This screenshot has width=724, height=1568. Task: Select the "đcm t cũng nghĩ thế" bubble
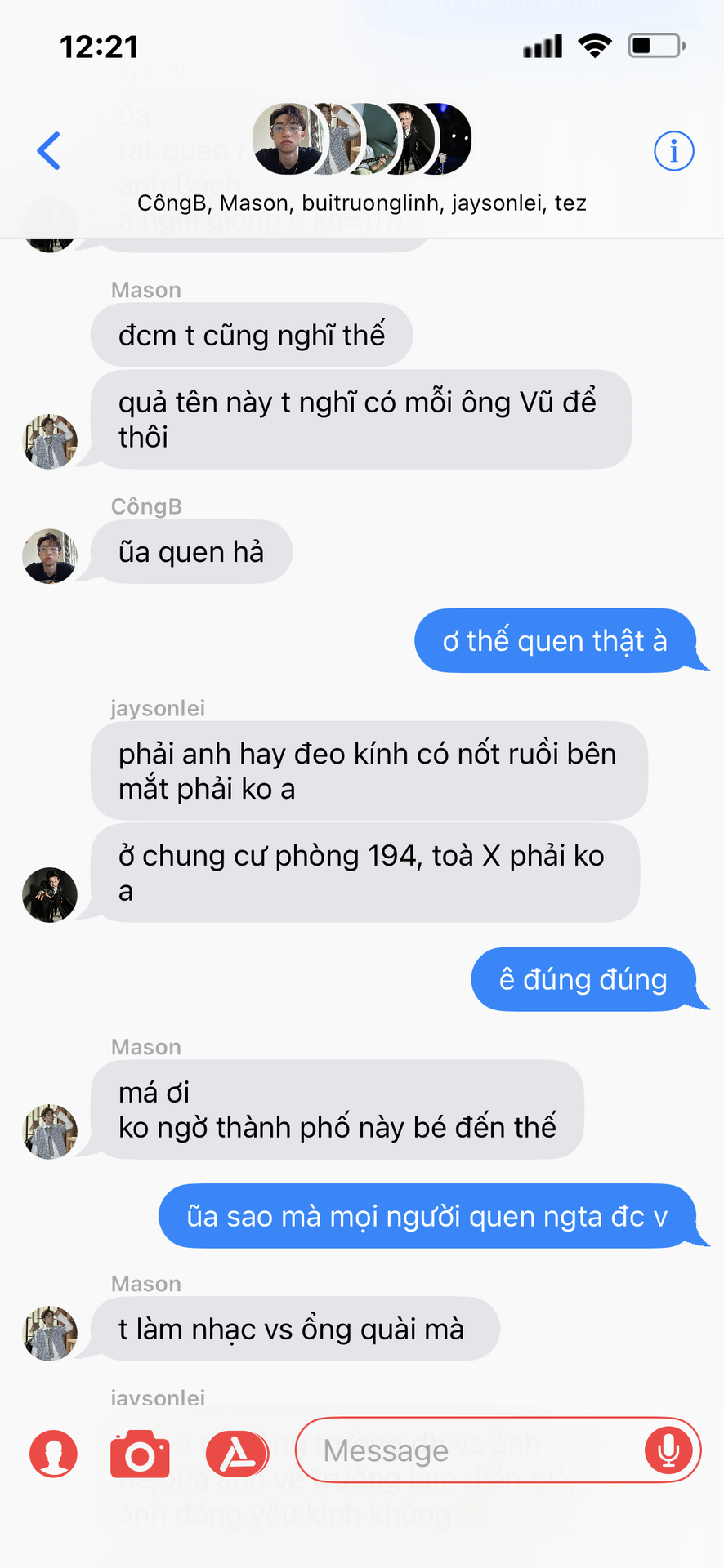[x=252, y=335]
